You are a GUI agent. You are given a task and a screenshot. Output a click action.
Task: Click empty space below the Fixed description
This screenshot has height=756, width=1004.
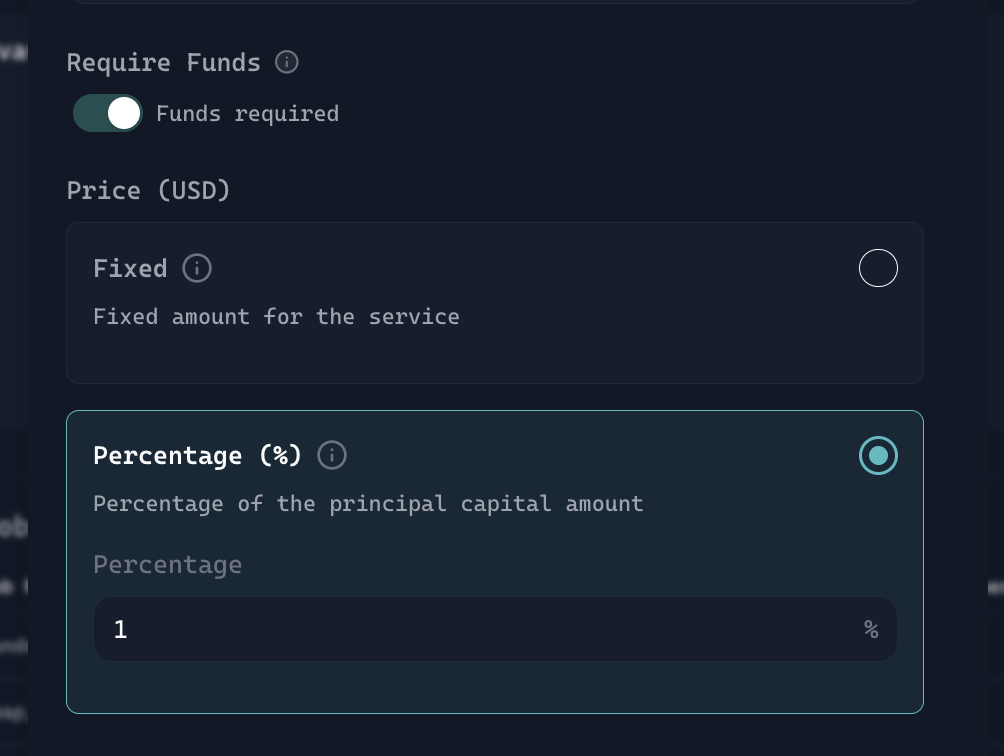tap(494, 356)
